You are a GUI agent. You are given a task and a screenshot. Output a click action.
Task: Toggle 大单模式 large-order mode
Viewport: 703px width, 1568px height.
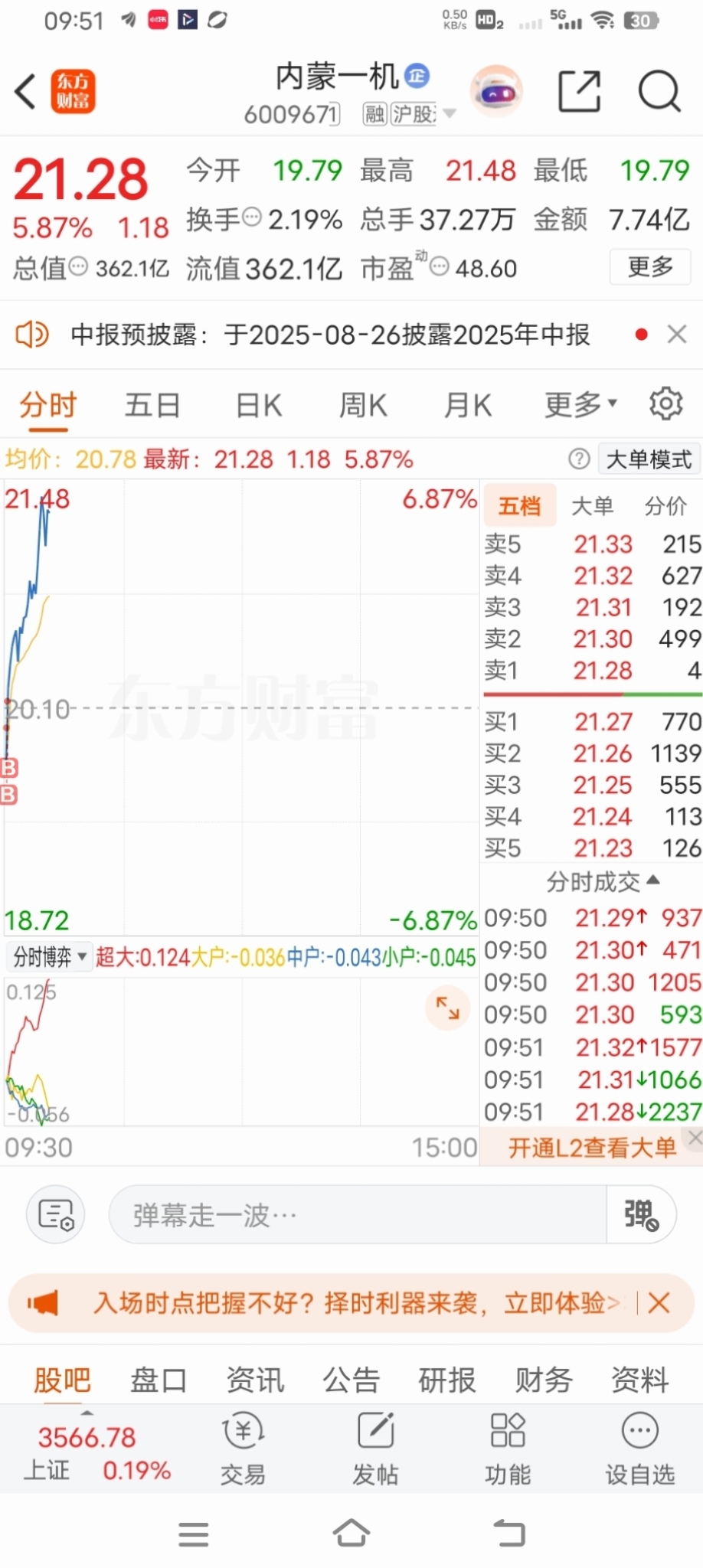(649, 459)
